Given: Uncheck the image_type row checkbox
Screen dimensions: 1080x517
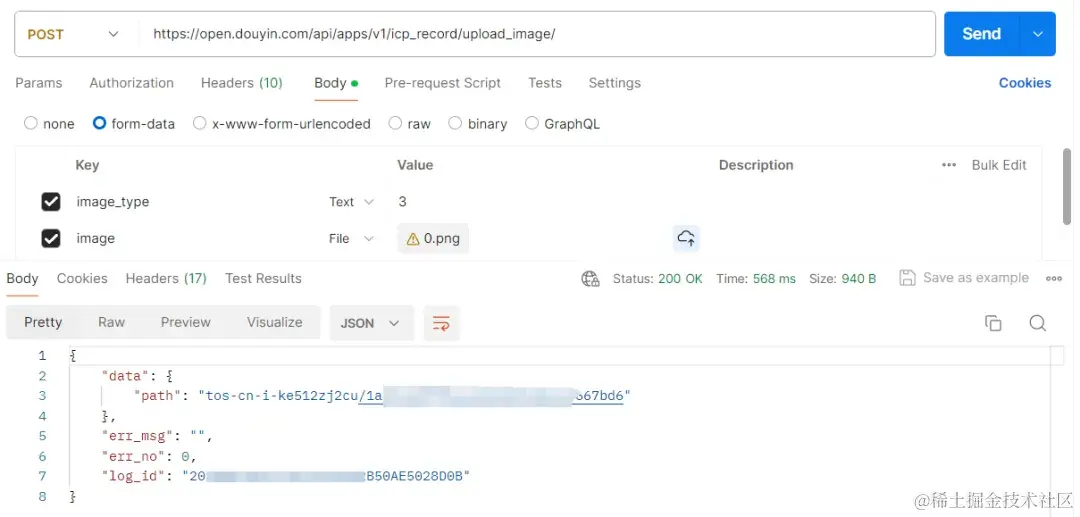Looking at the screenshot, I should tap(51, 202).
